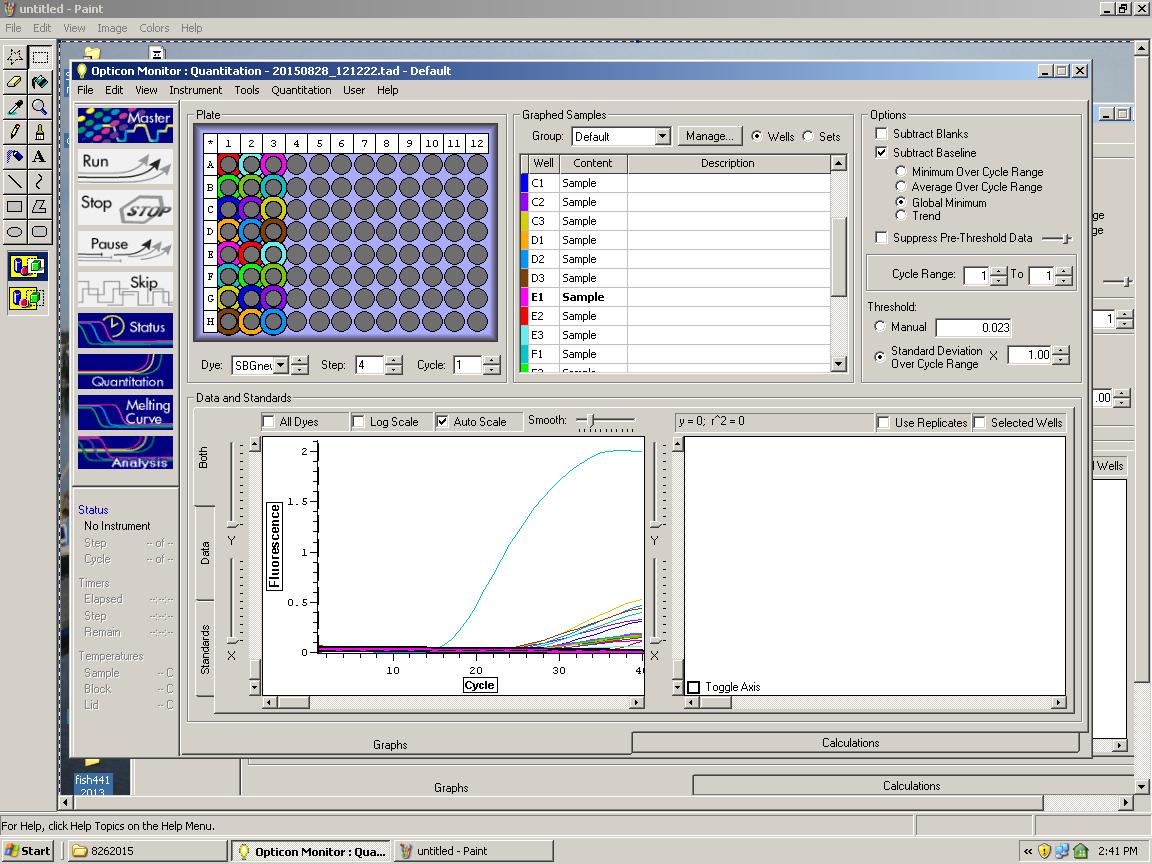Increase the Cycle Range start value
Image resolution: width=1152 pixels, height=864 pixels.
[x=998, y=271]
